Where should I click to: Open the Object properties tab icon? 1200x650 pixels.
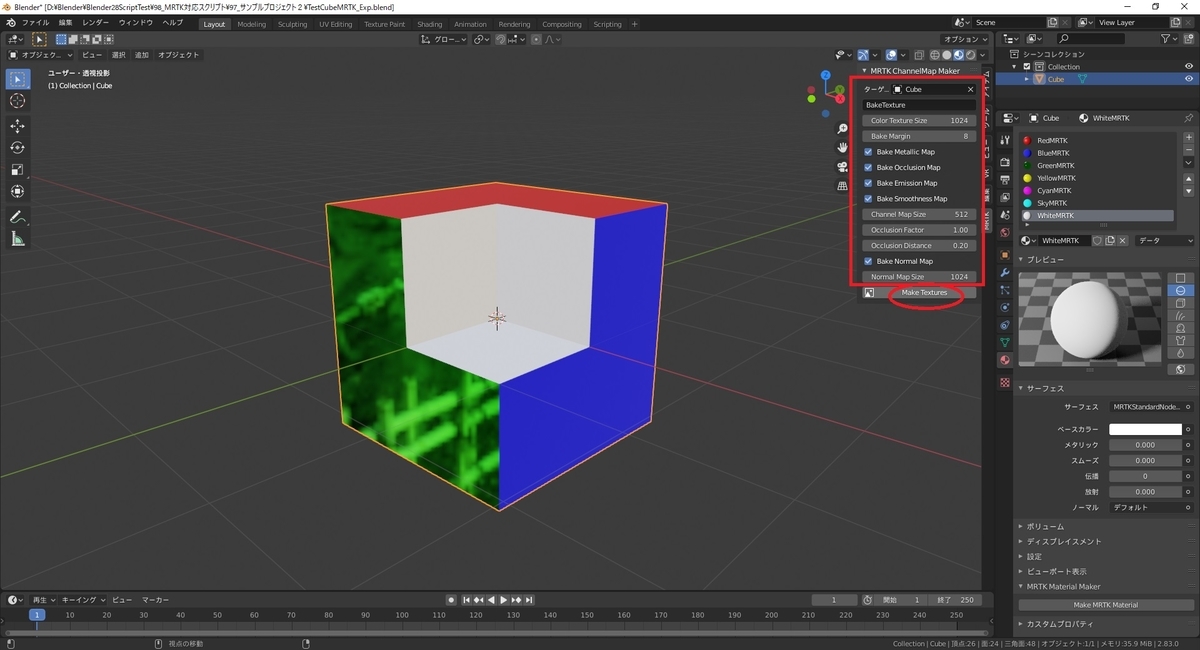1005,255
